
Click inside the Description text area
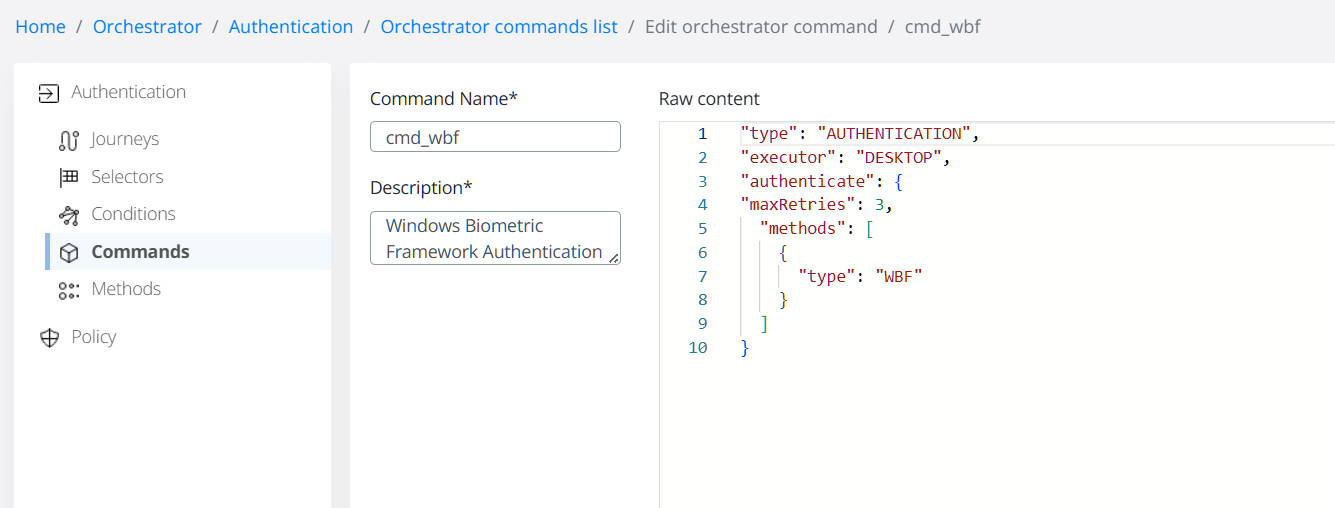click(493, 238)
